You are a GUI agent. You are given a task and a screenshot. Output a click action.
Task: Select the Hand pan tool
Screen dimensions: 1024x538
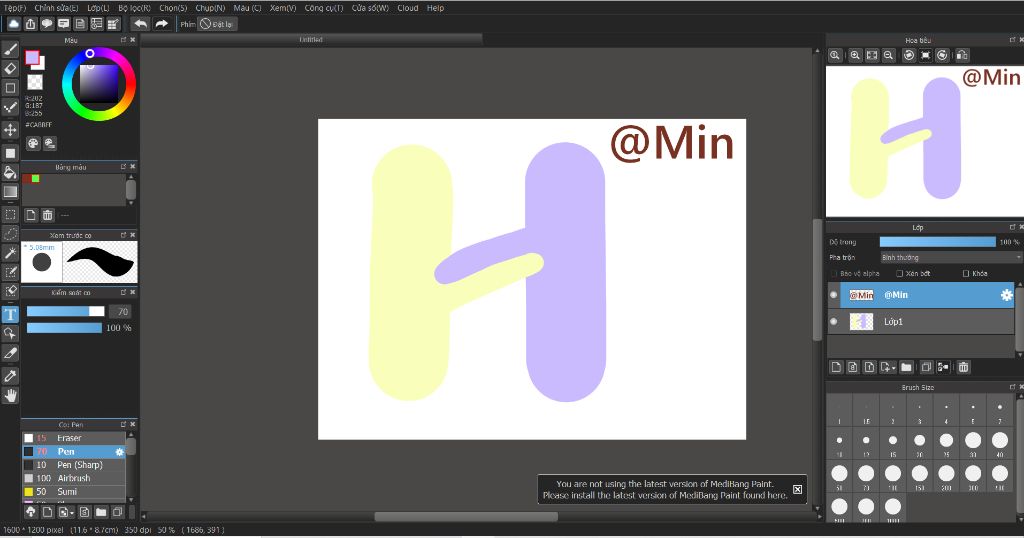tap(10, 396)
